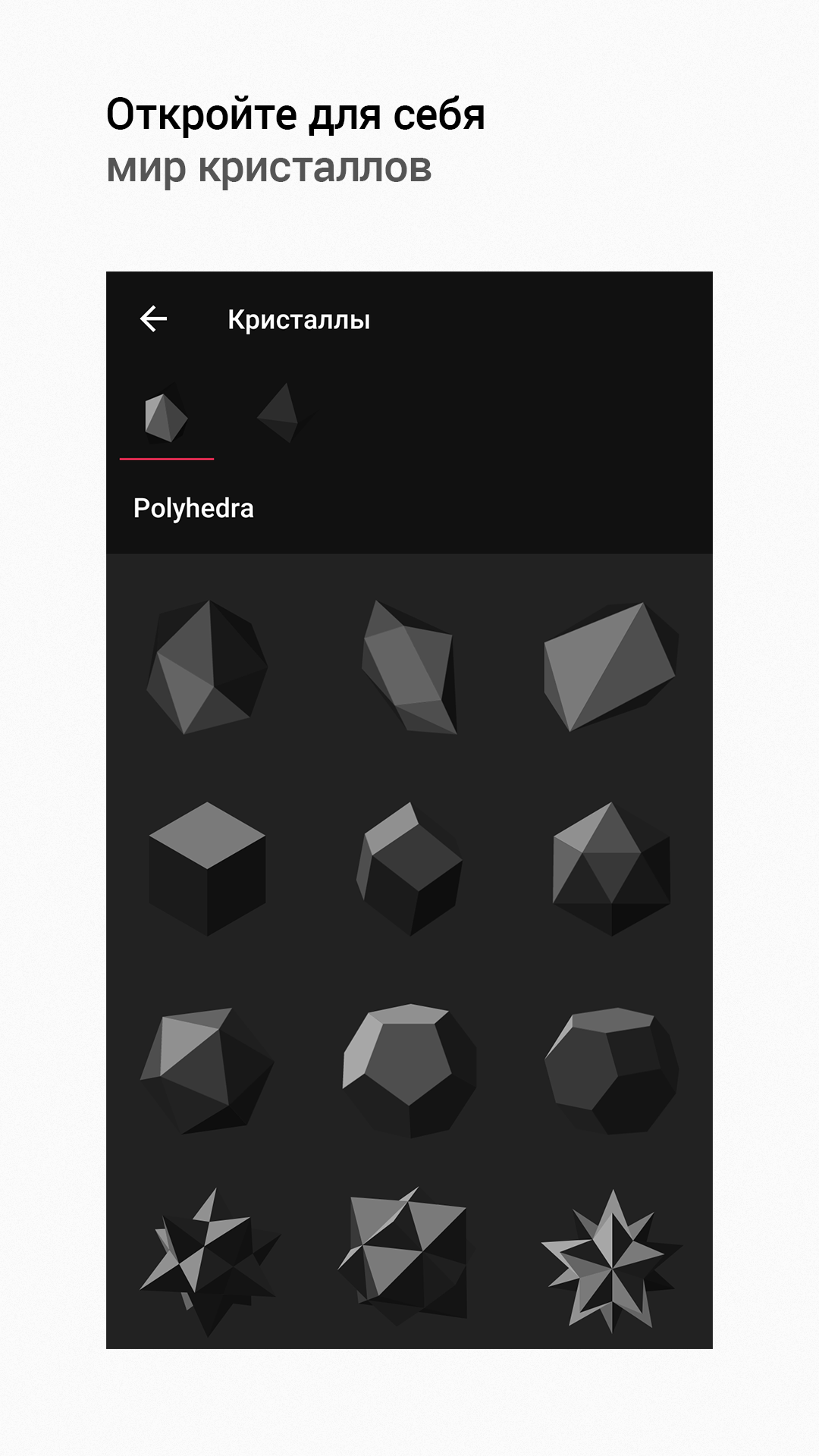Select the bright multi-pointed star crystal
Screen dimensions: 819x1456
click(x=611, y=1260)
